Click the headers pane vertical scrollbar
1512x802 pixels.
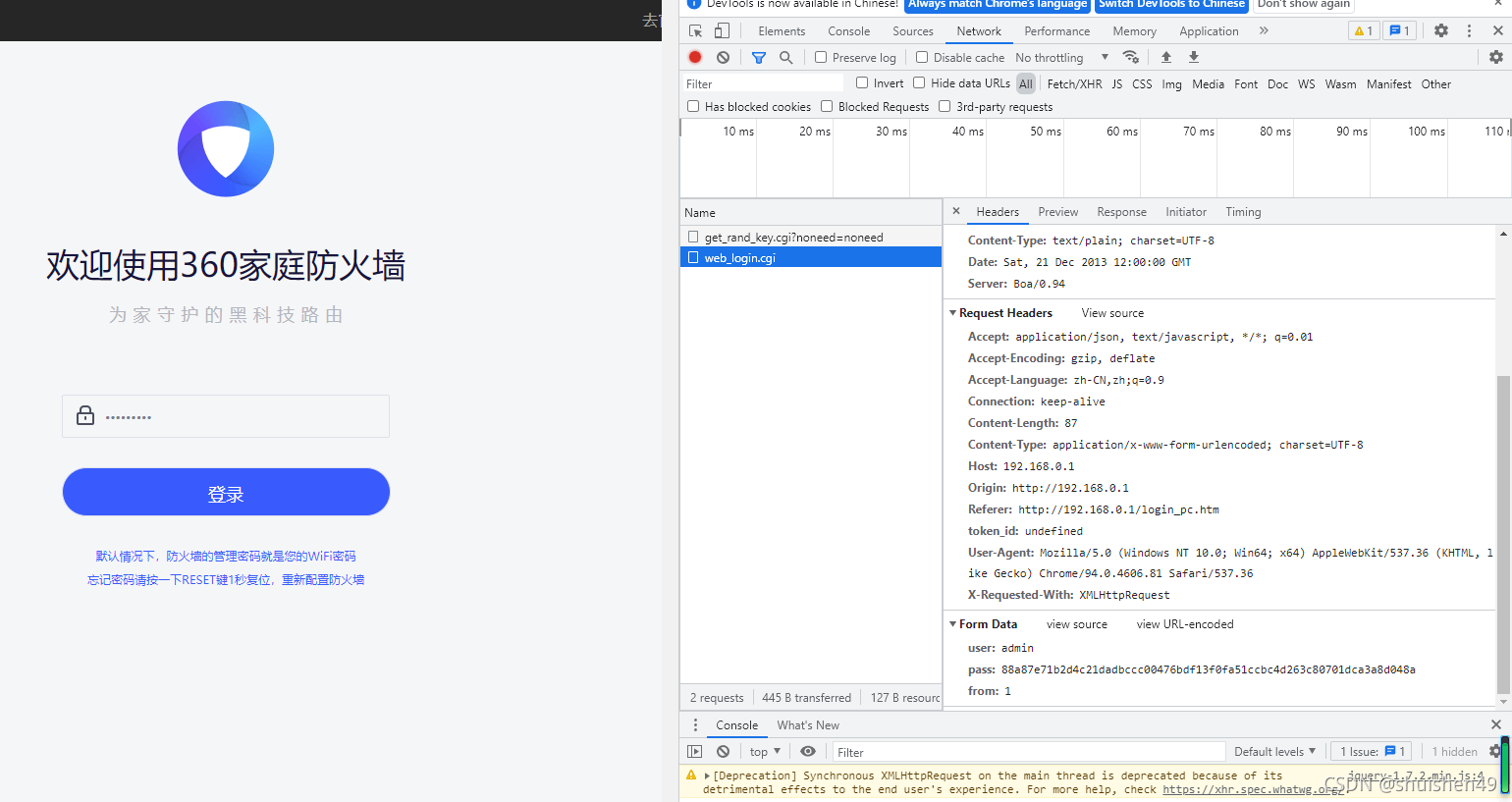click(1503, 534)
